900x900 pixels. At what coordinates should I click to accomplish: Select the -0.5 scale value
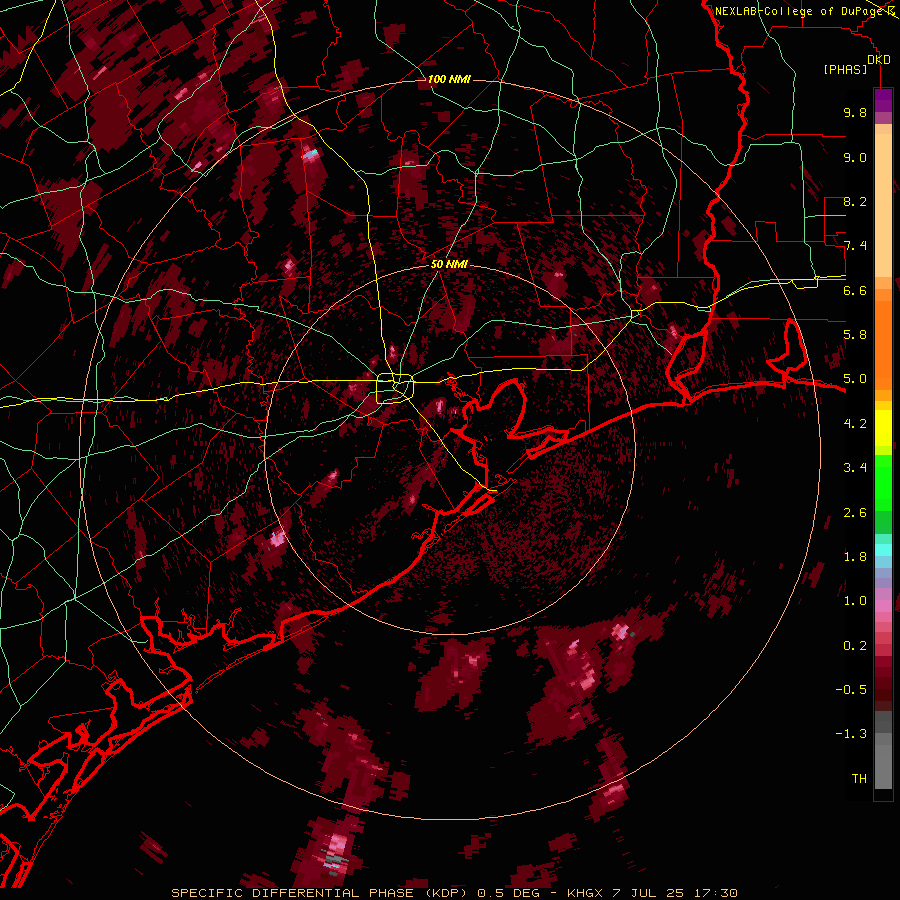click(x=851, y=690)
